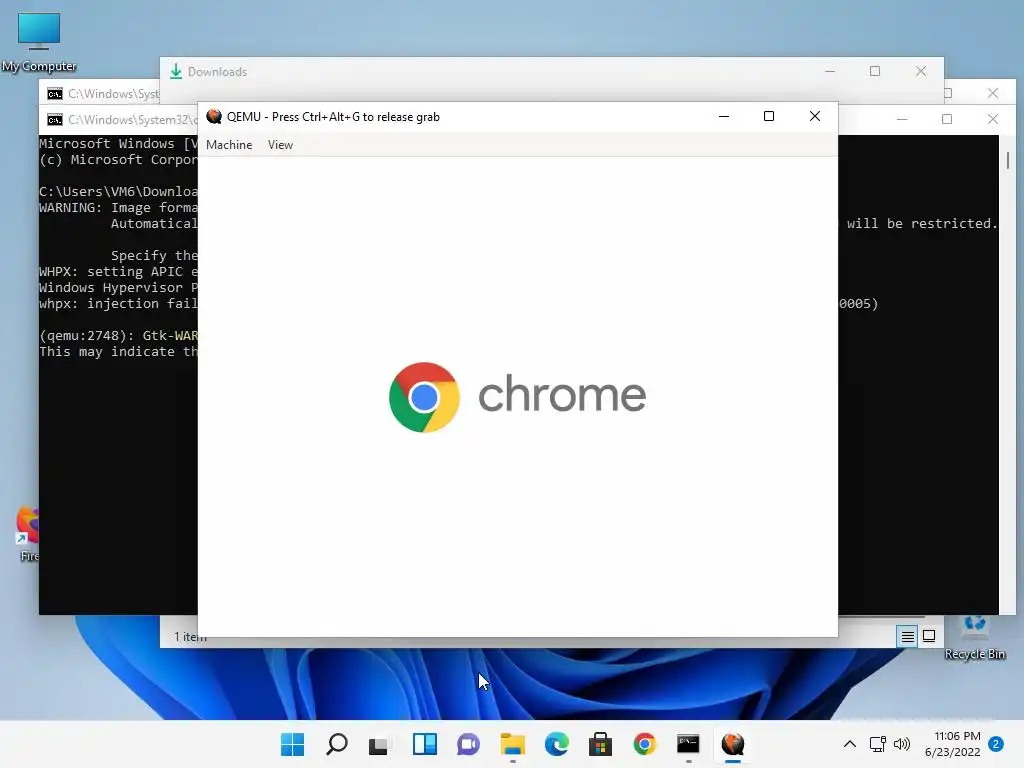
Task: Switch Downloads window to large icons view
Action: click(929, 636)
